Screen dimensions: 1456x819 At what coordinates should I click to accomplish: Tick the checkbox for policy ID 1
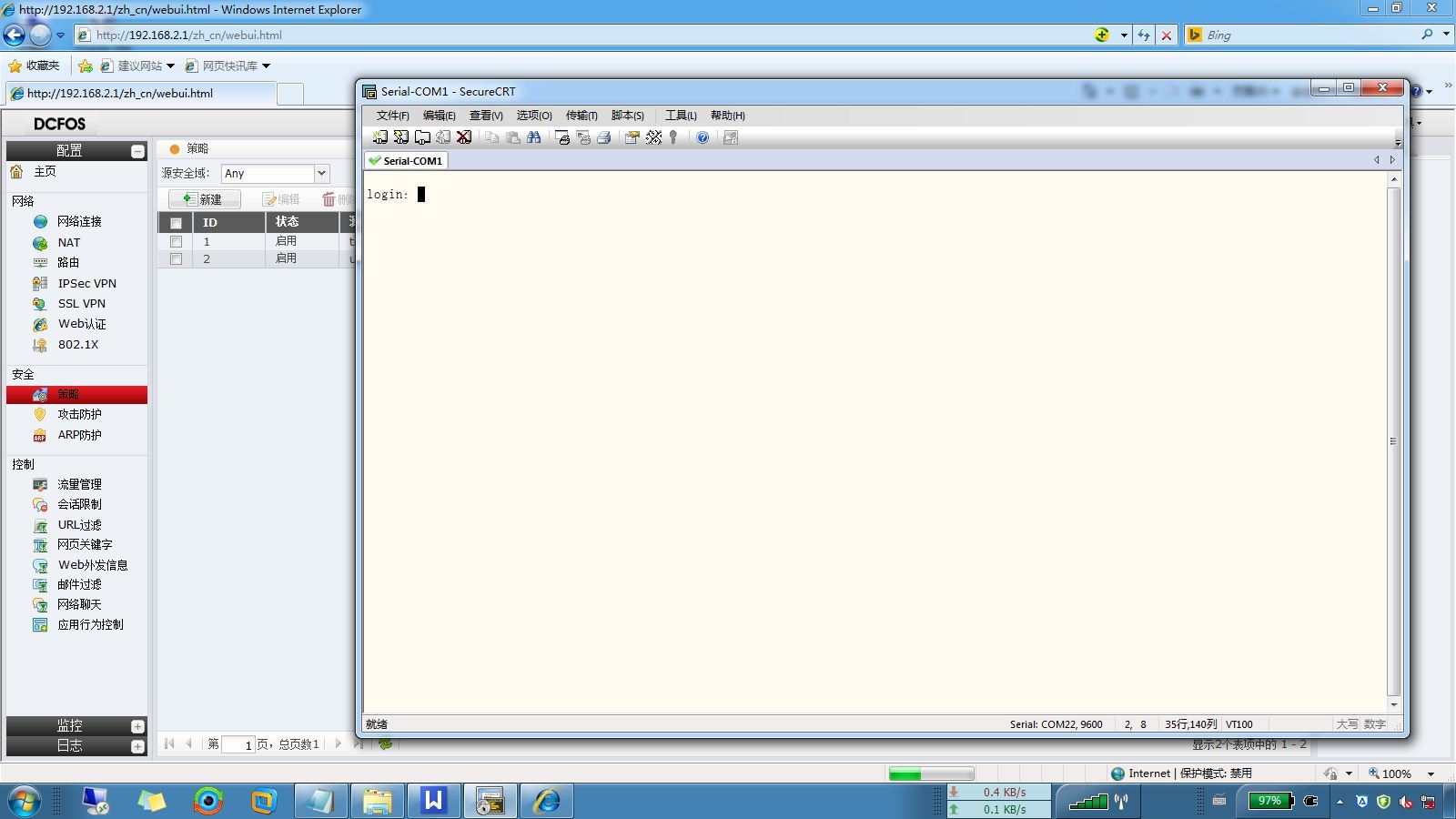click(x=176, y=242)
